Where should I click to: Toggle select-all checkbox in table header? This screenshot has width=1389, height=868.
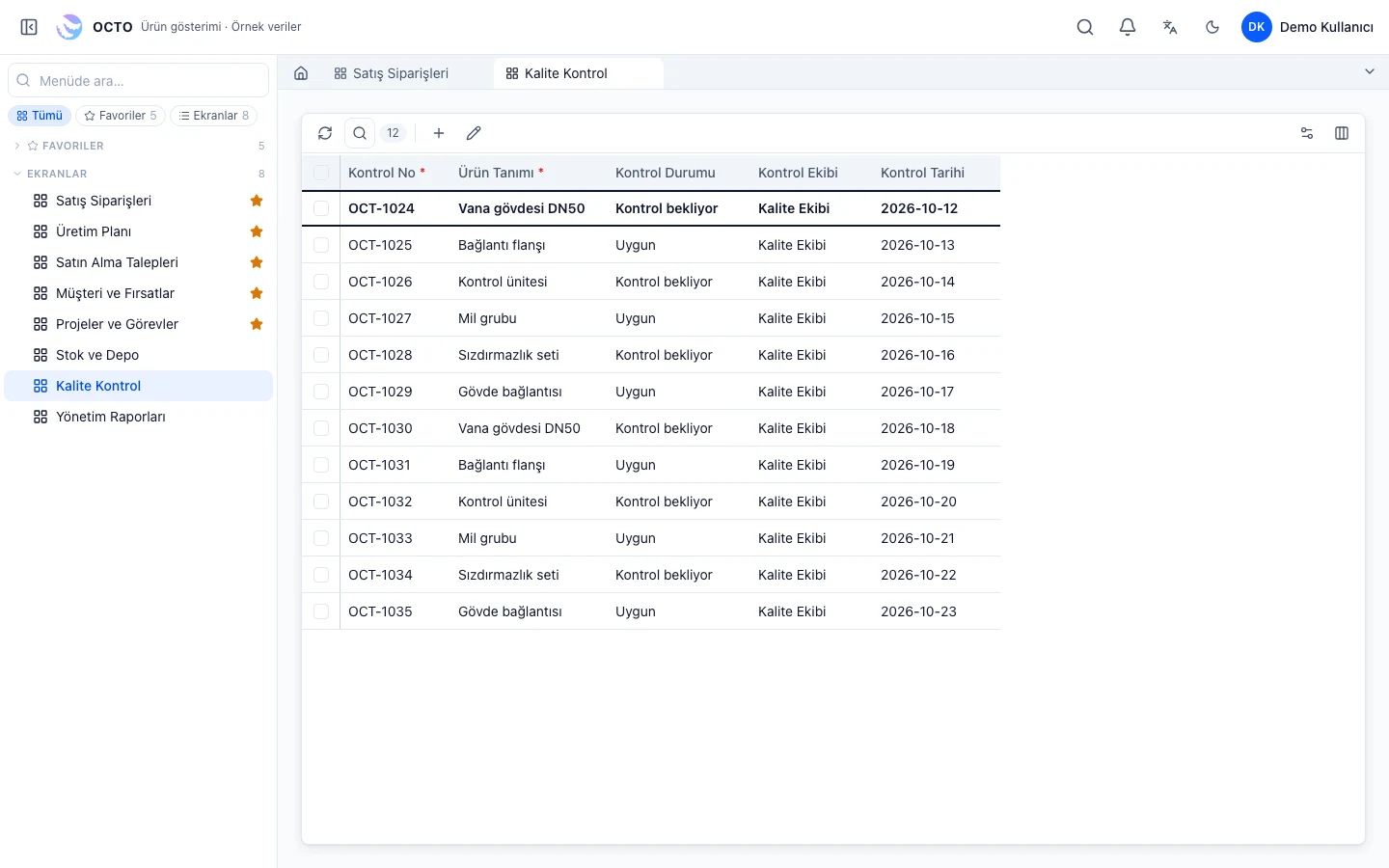321,173
